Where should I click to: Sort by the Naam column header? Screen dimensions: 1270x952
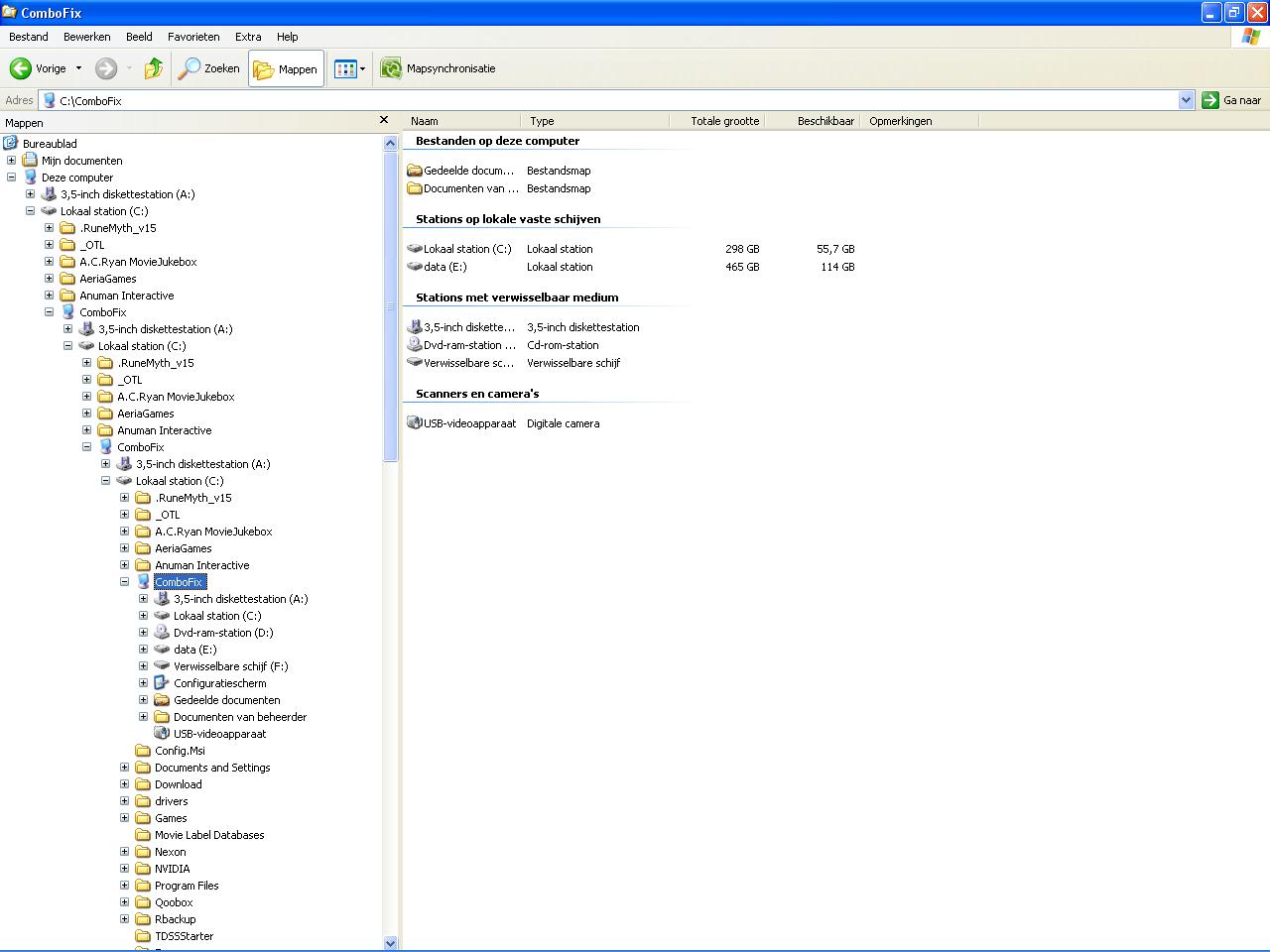461,121
